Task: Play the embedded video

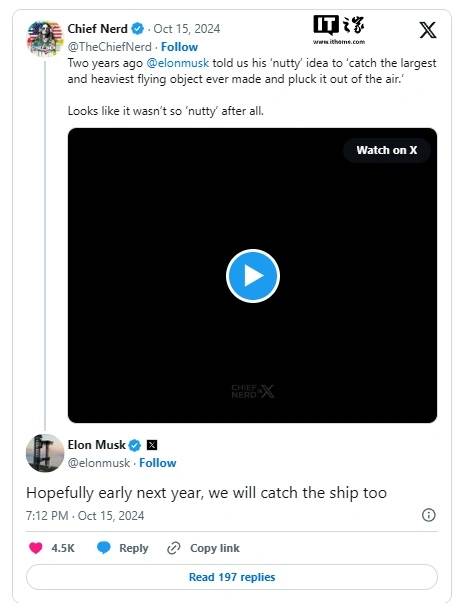Action: [x=253, y=276]
